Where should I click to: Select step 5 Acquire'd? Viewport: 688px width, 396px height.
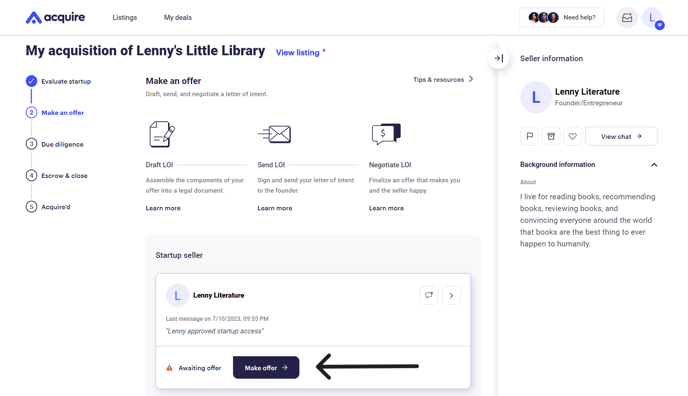click(x=48, y=207)
